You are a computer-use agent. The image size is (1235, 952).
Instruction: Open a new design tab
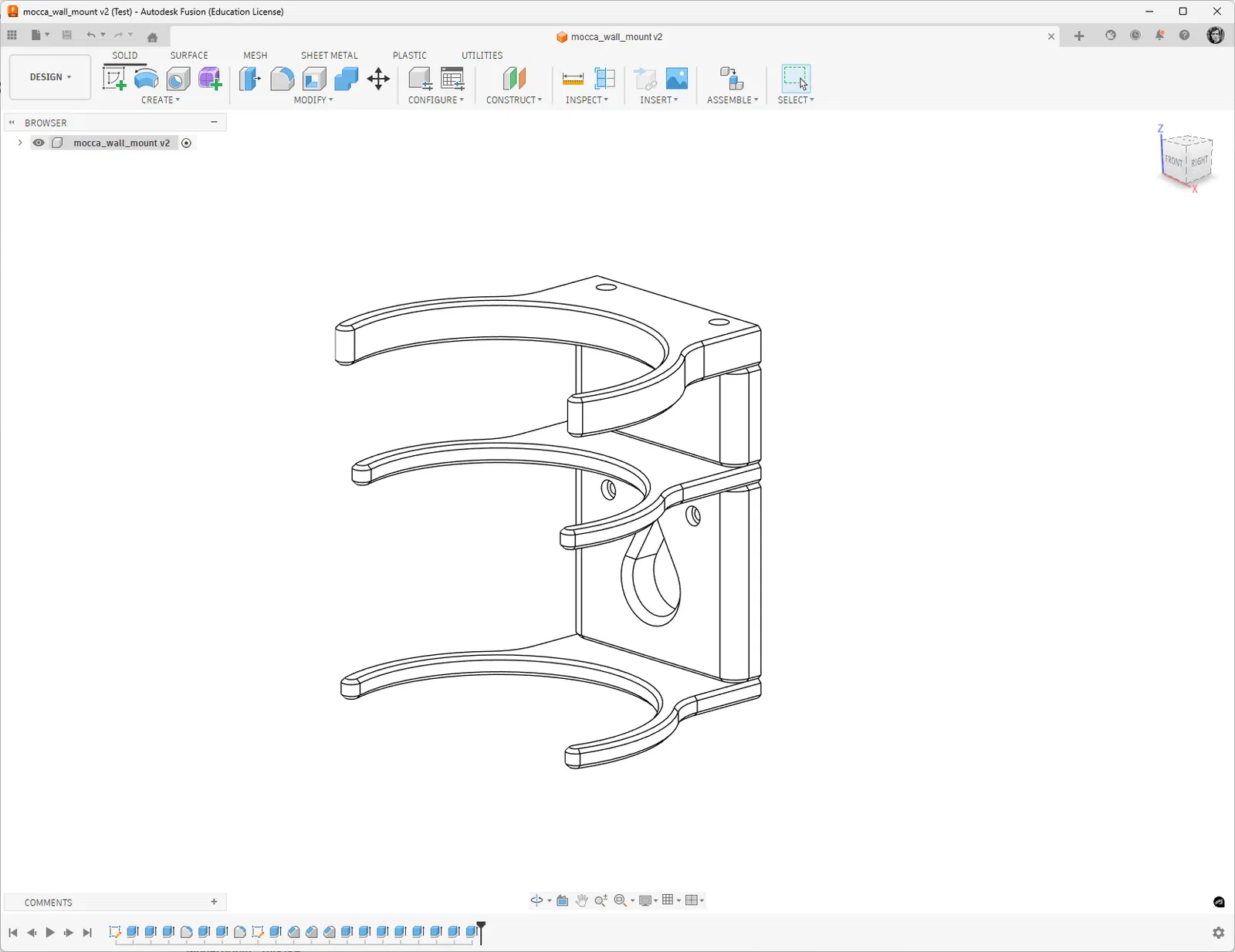(1079, 36)
